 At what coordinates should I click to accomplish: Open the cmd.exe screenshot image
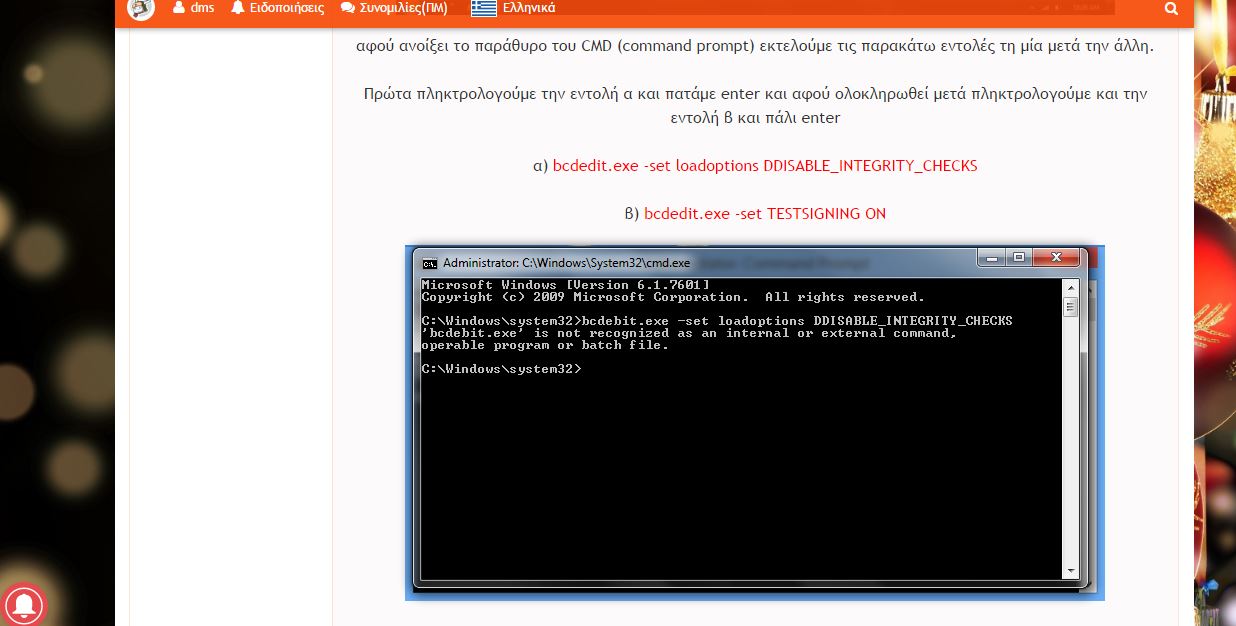point(755,423)
